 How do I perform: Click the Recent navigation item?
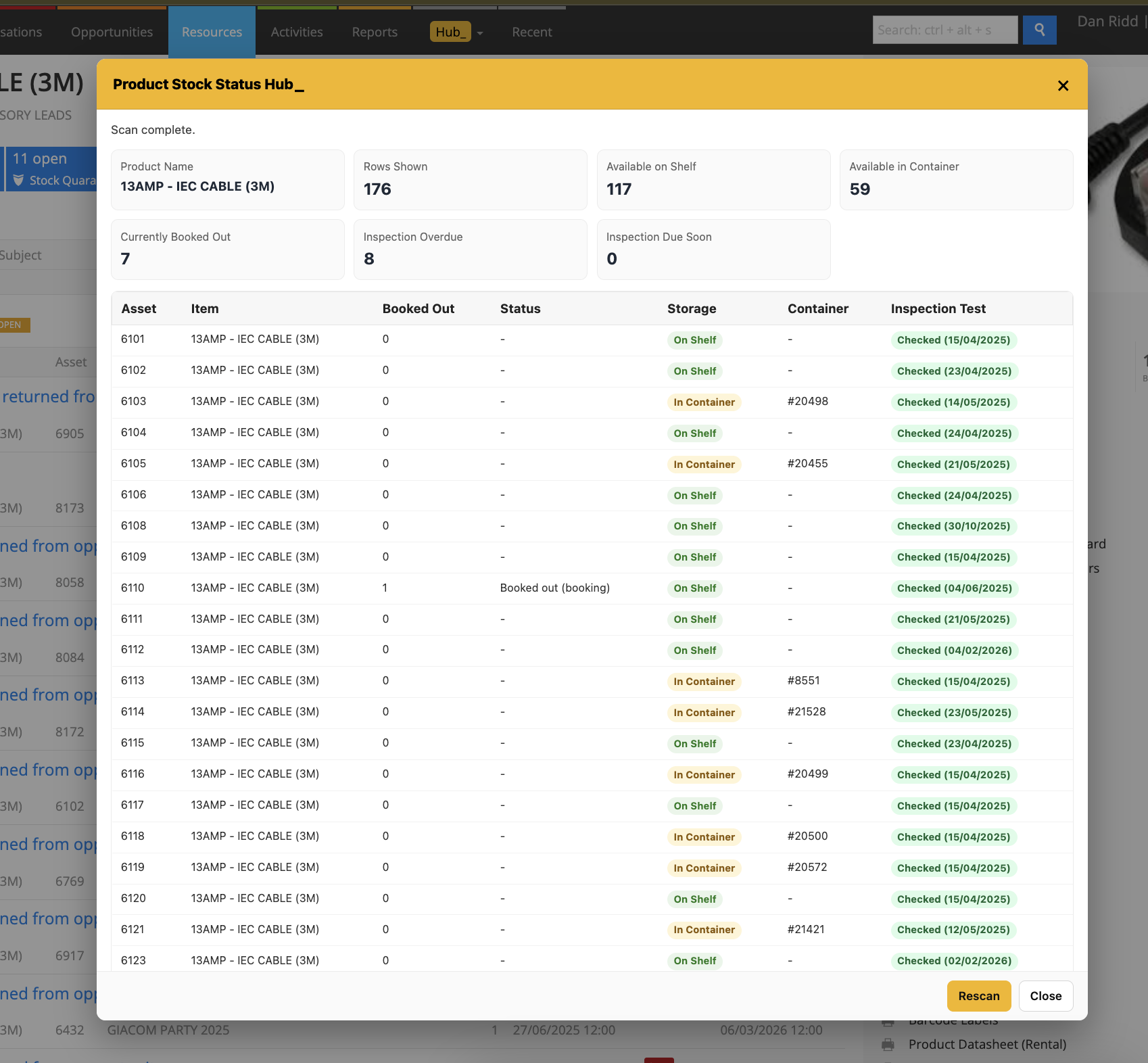tap(531, 31)
